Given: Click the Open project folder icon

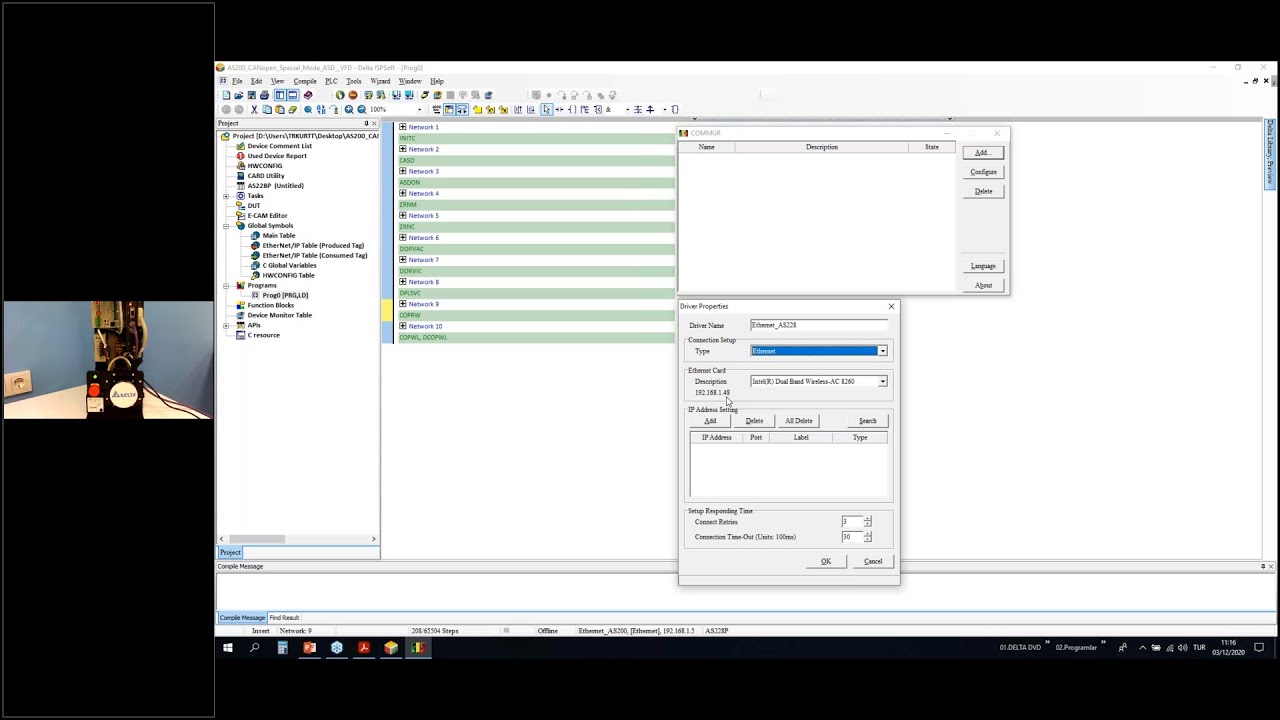Looking at the screenshot, I should click(x=238, y=95).
